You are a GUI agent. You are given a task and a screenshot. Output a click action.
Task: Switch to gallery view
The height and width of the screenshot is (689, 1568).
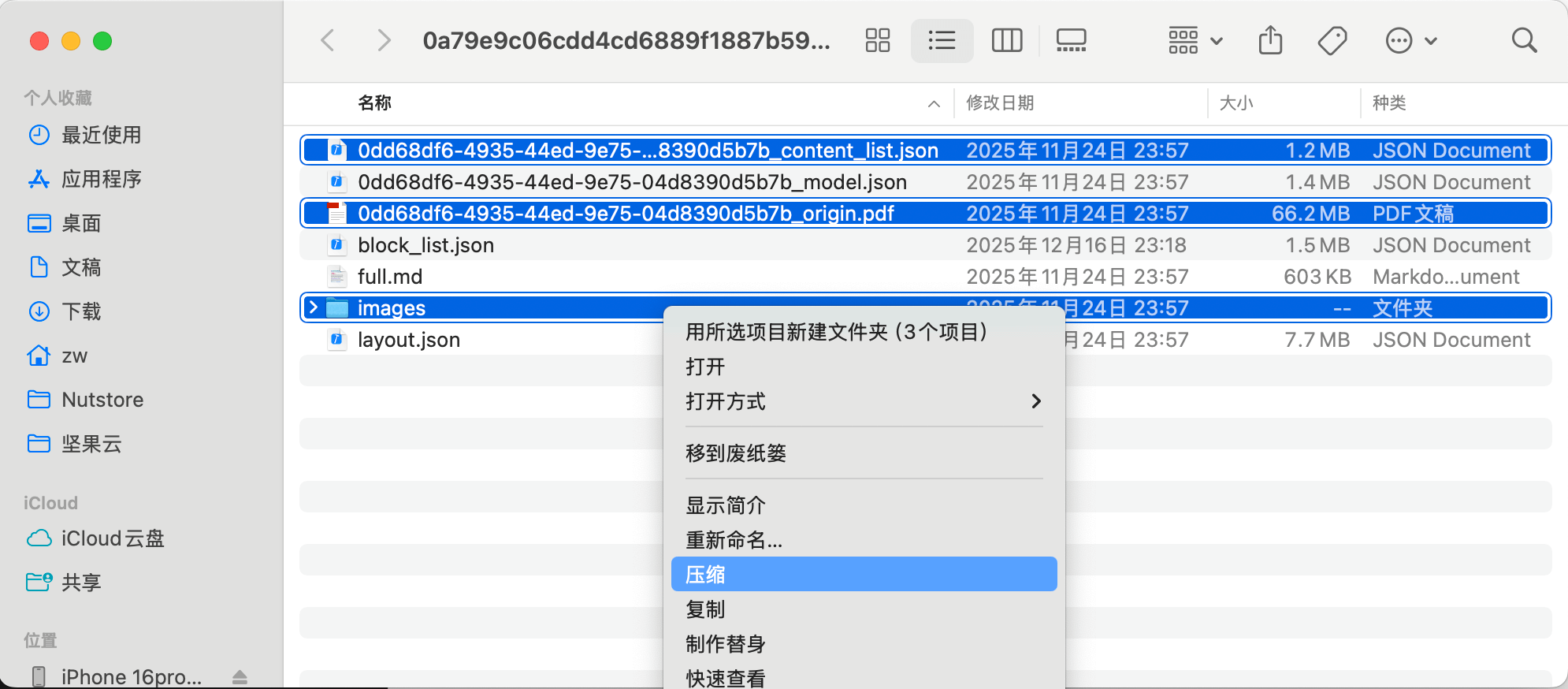1071,40
